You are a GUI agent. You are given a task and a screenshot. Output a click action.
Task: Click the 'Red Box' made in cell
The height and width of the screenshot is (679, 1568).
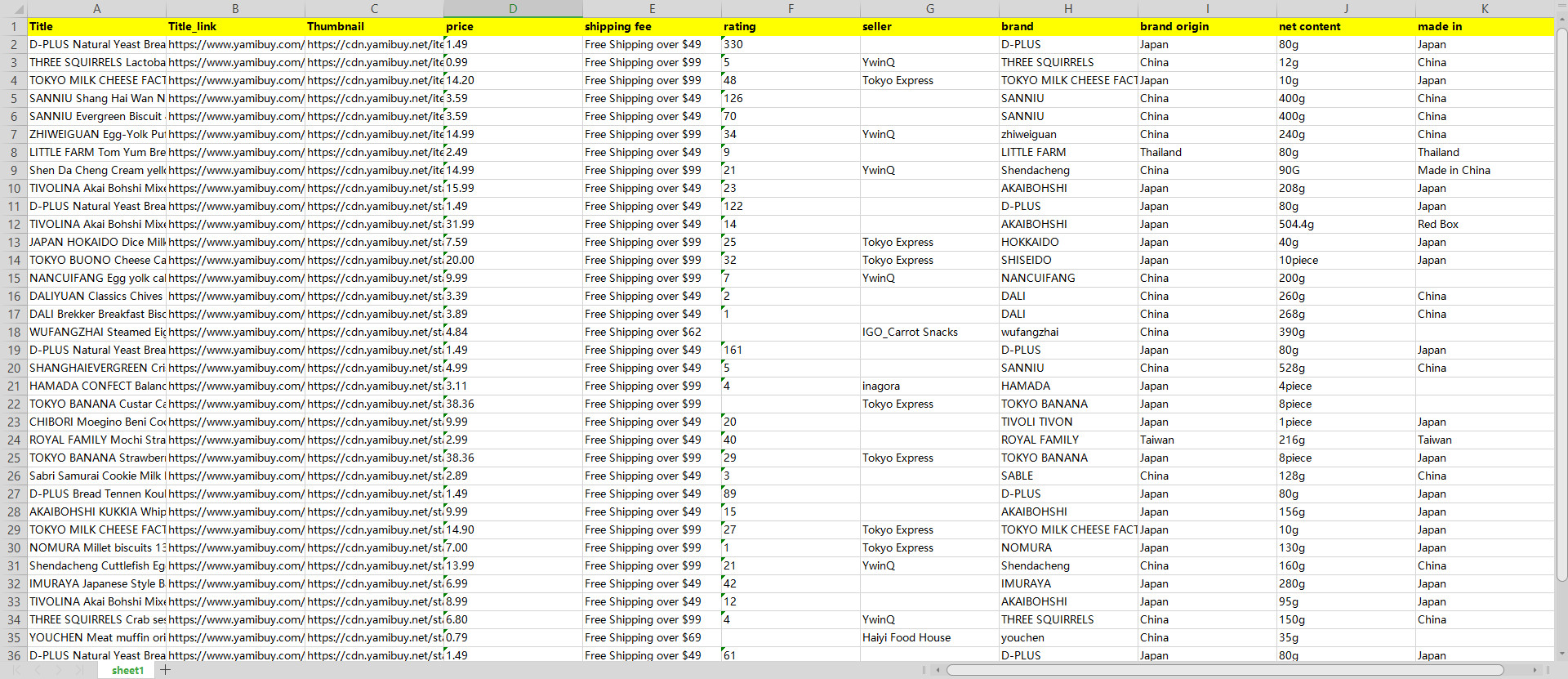(1485, 224)
